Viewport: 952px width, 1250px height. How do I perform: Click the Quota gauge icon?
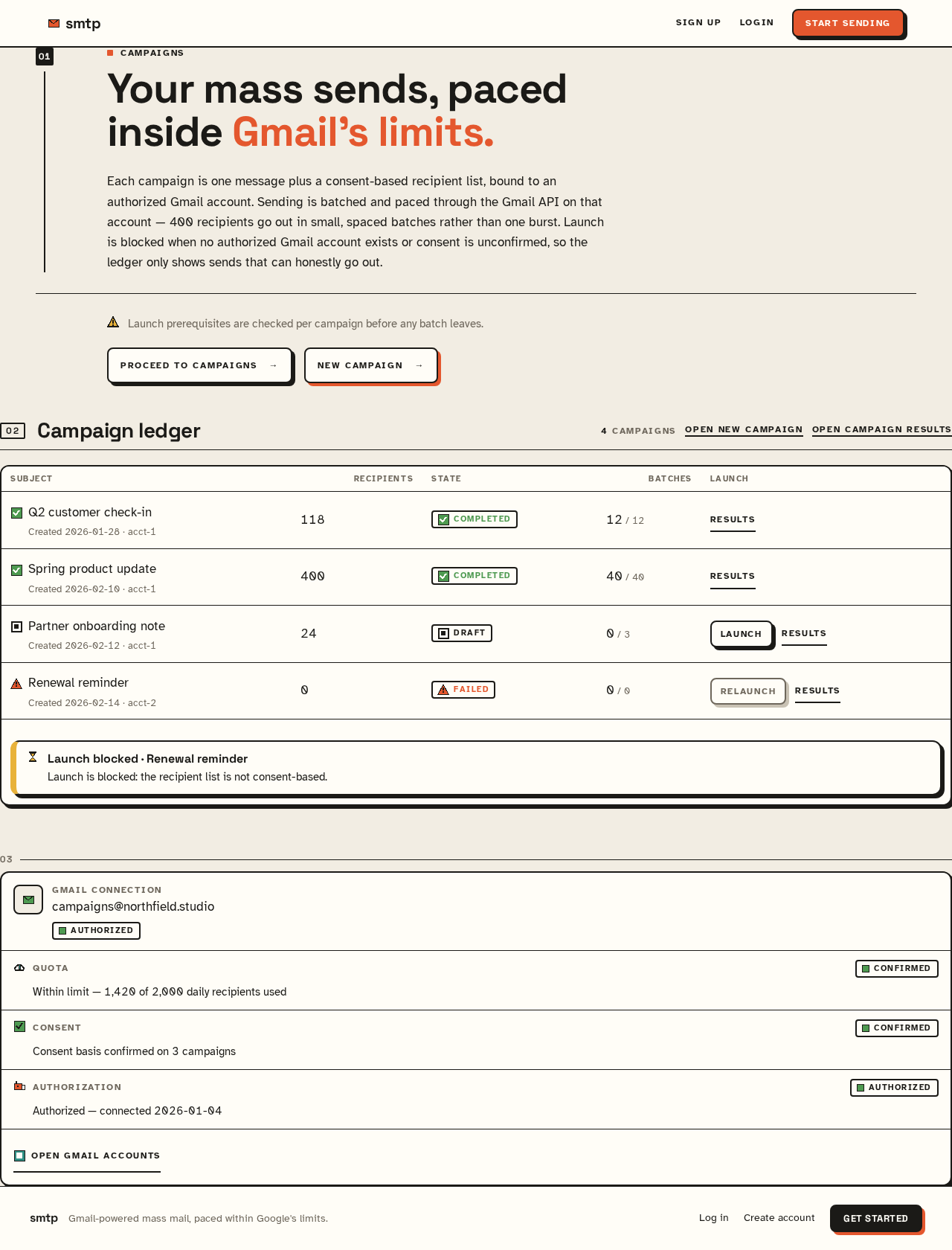point(19,968)
